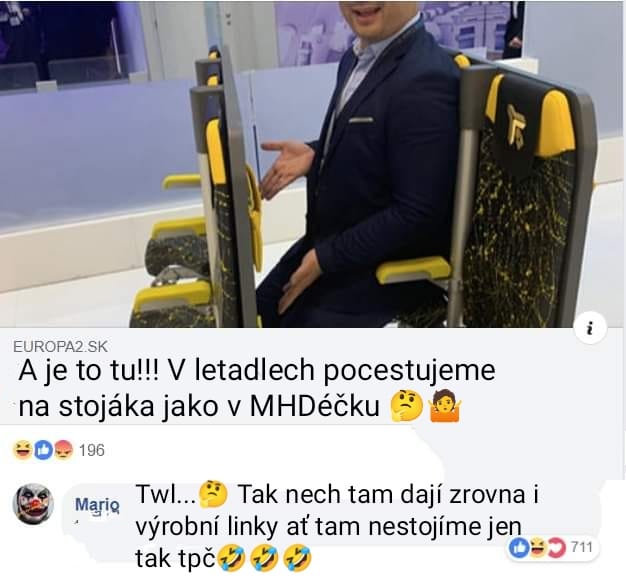Click the haha icon on Mario's comment
Screen dimensions: 626x579
[537, 547]
